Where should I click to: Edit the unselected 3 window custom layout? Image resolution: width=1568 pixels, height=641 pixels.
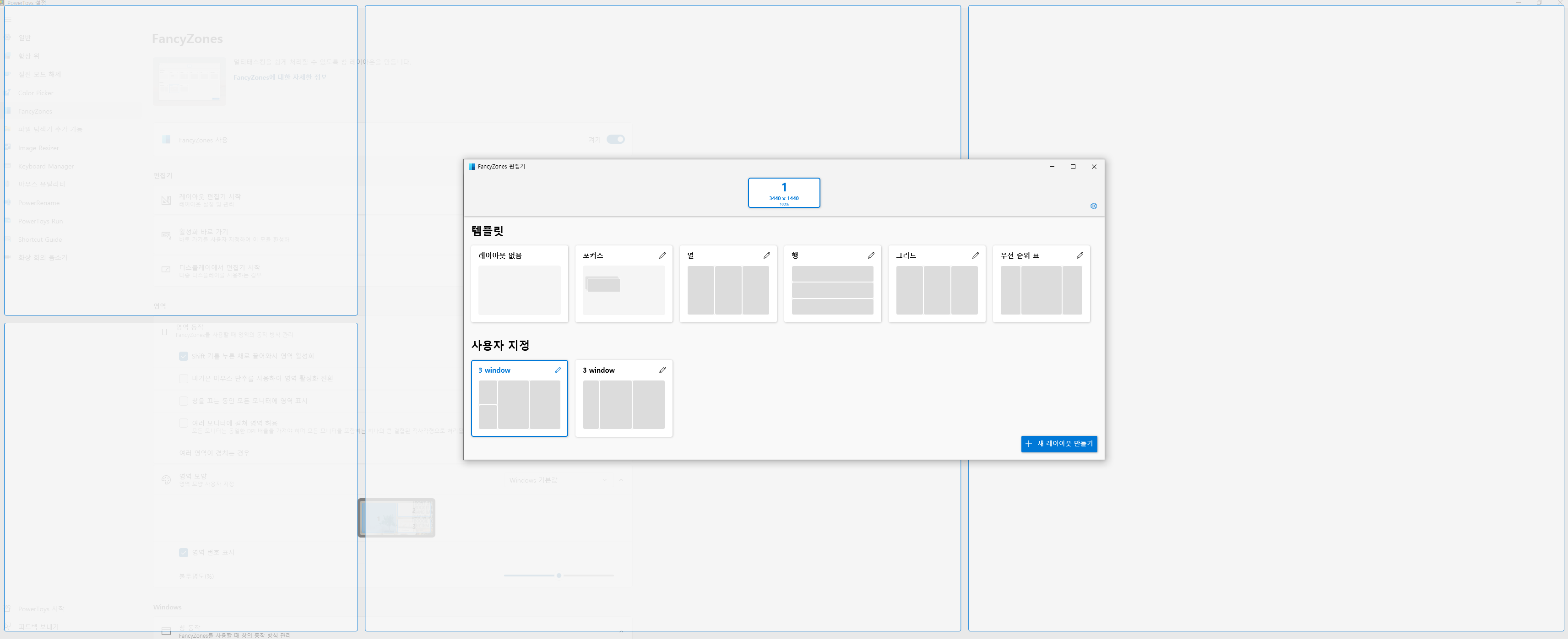[662, 370]
